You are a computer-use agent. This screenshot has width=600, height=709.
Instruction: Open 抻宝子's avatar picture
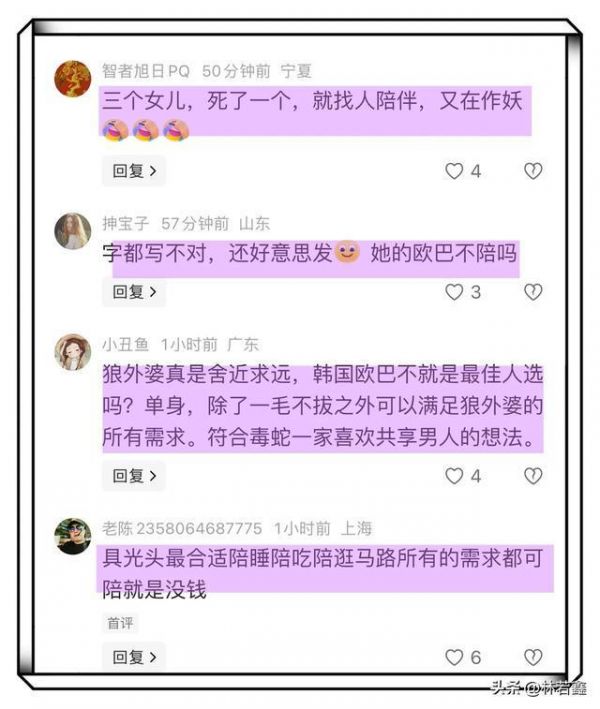(x=73, y=231)
